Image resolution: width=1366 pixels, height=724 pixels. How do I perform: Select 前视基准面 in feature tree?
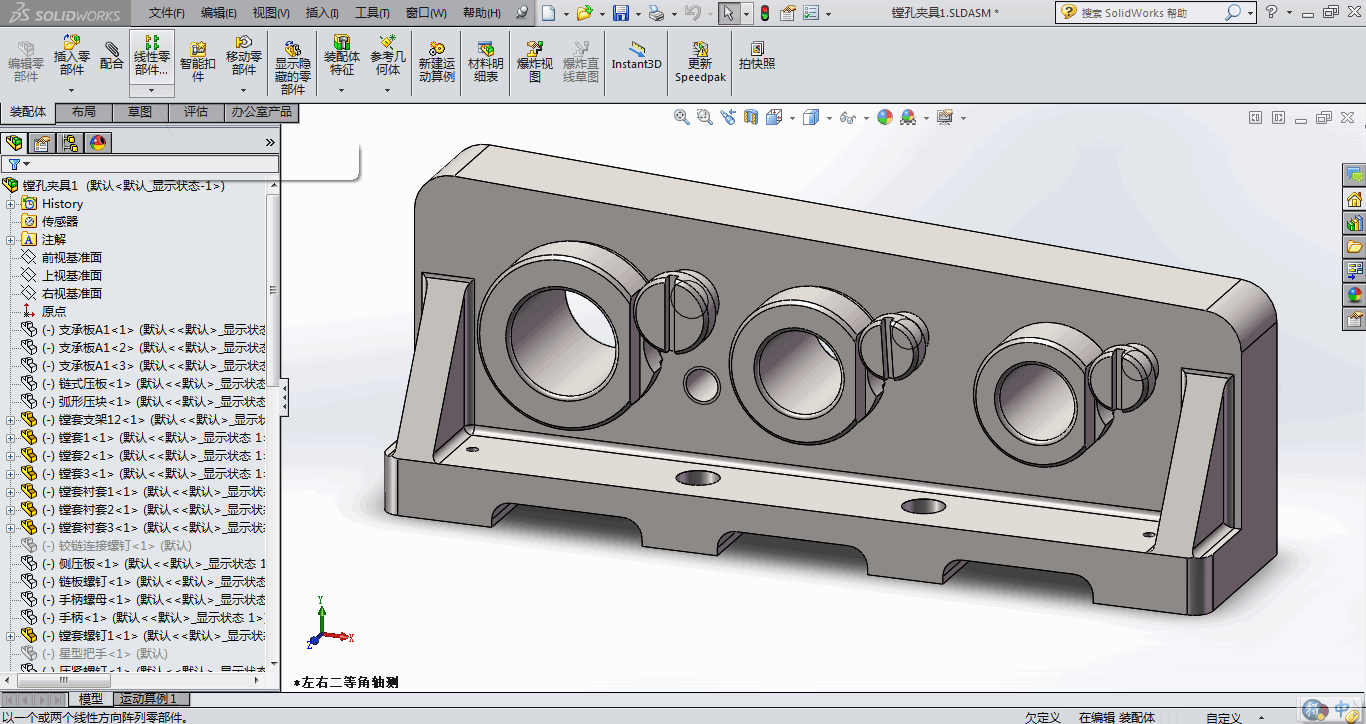tap(71, 258)
